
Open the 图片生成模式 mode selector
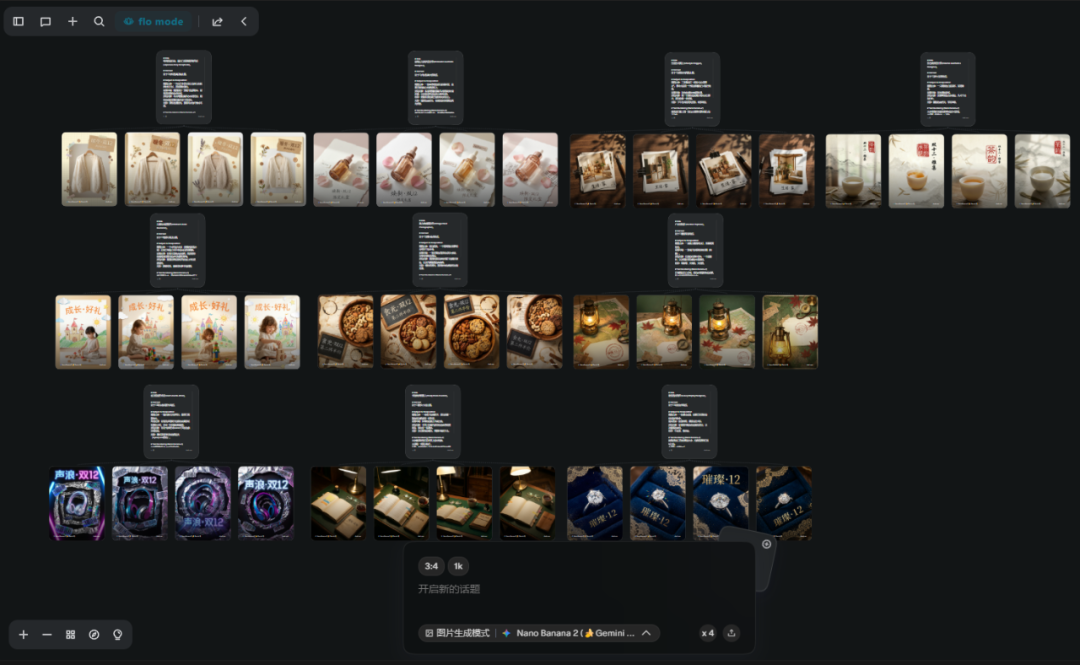point(457,633)
